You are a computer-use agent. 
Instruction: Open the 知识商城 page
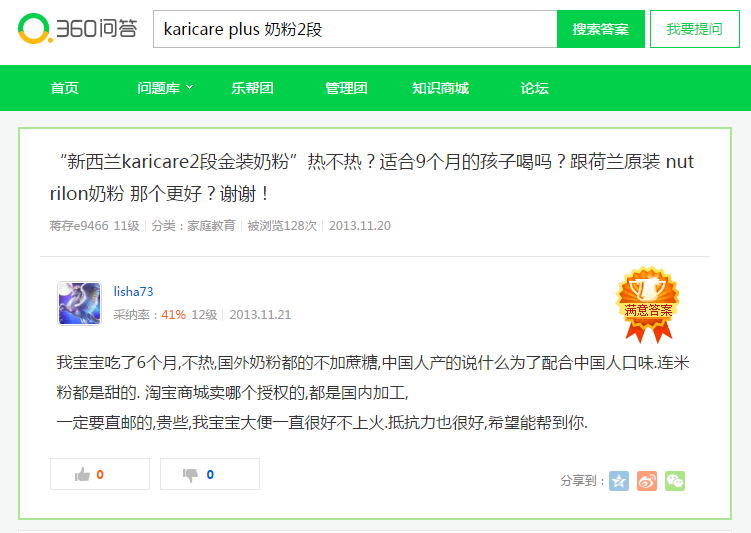click(440, 88)
